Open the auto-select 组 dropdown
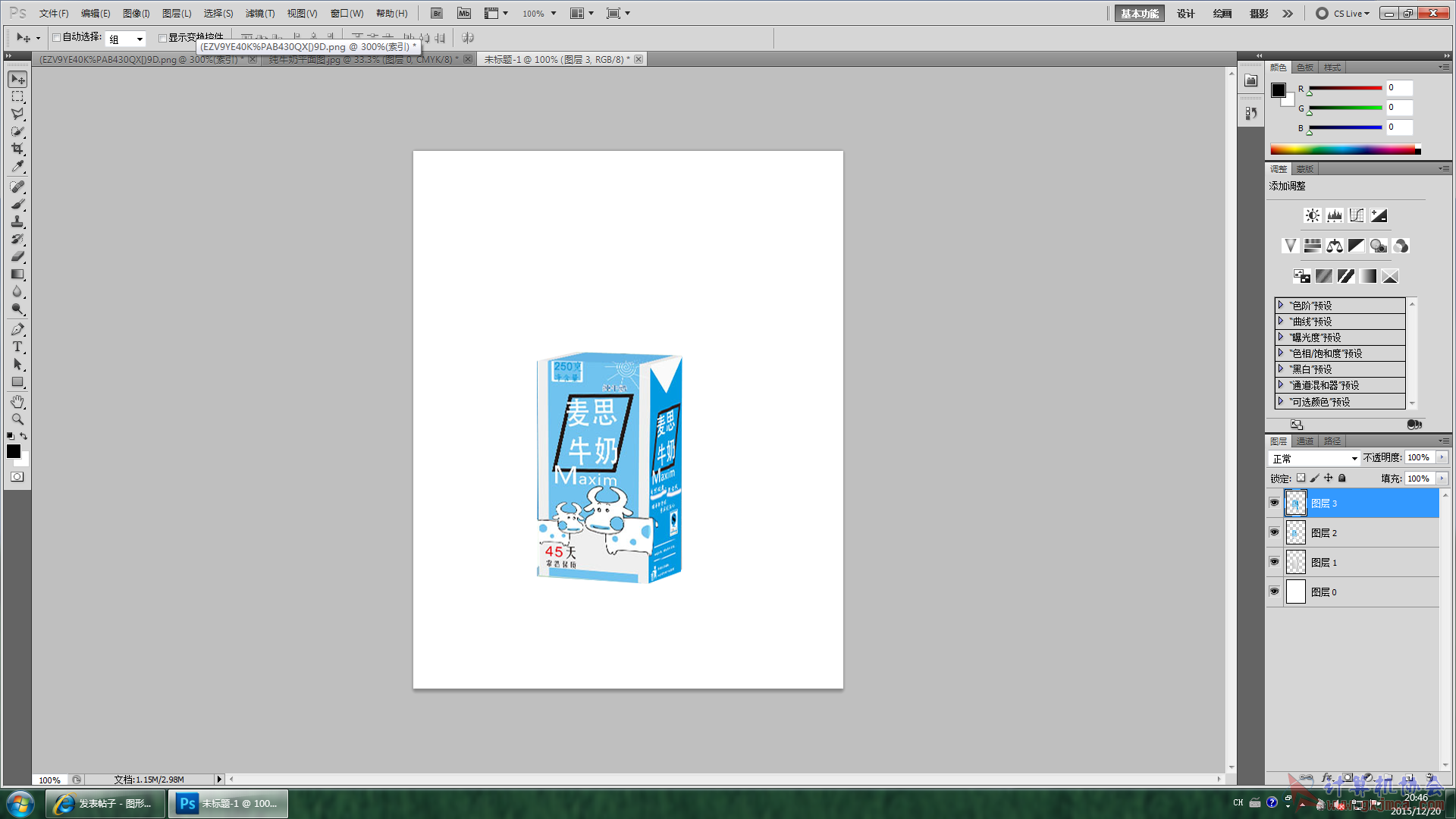This screenshot has height=819, width=1456. click(x=126, y=39)
